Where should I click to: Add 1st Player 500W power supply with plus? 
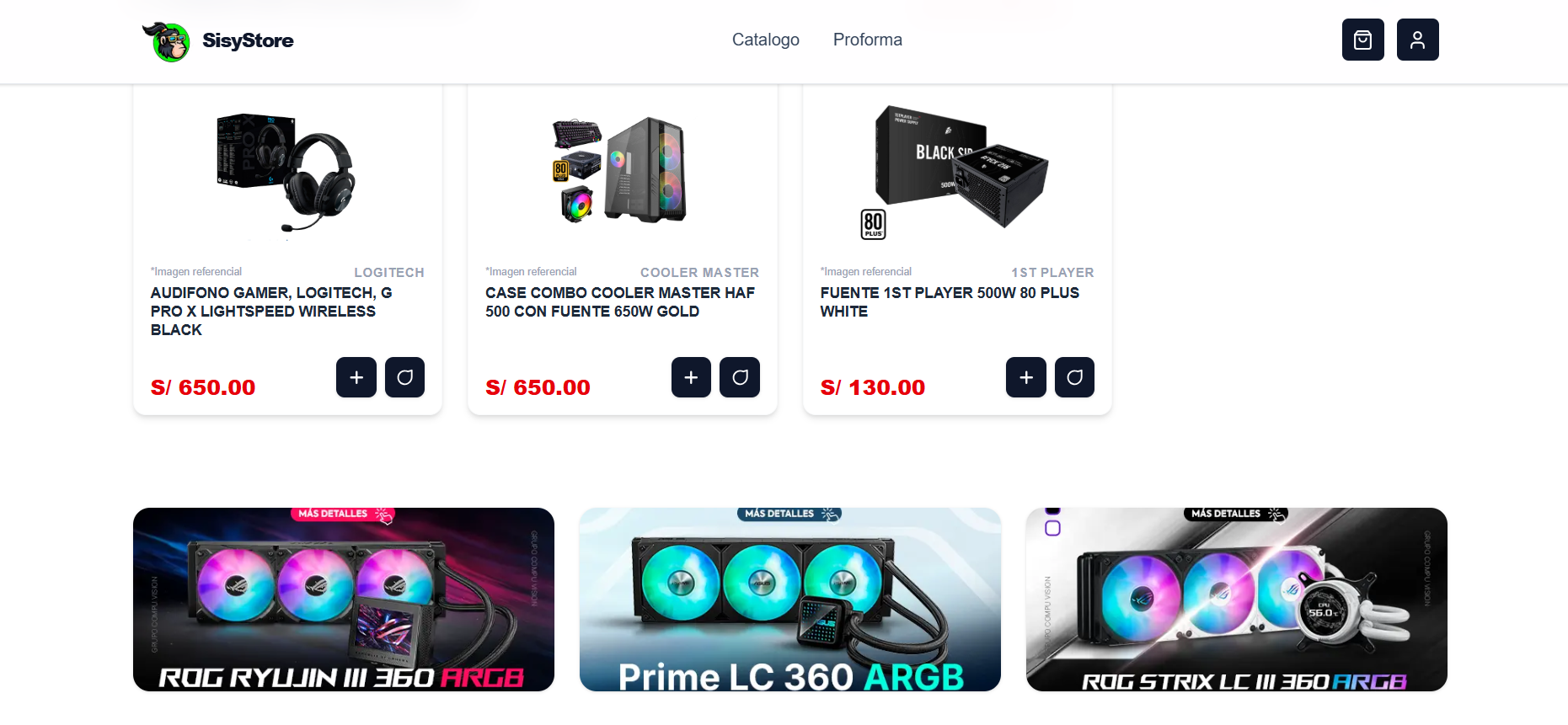coord(1026,377)
